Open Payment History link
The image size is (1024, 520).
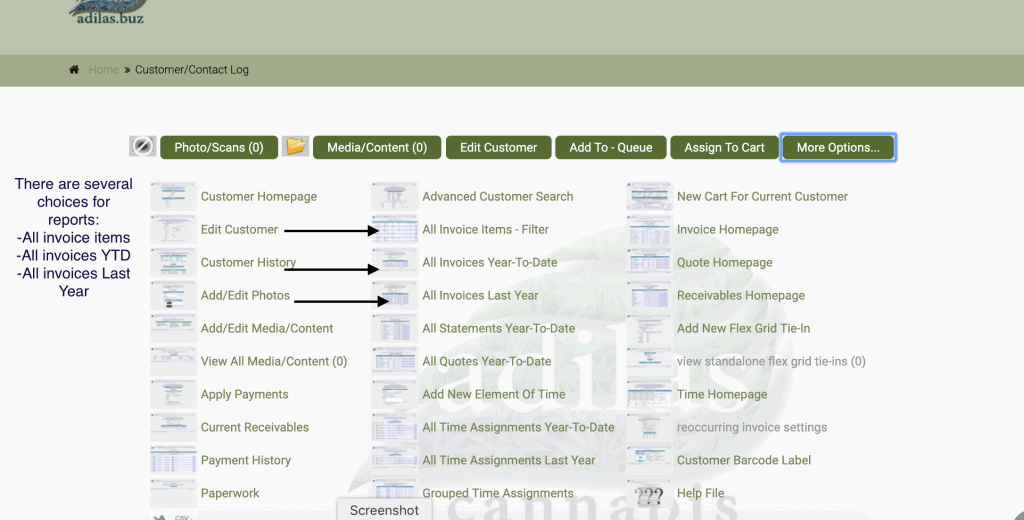click(246, 461)
